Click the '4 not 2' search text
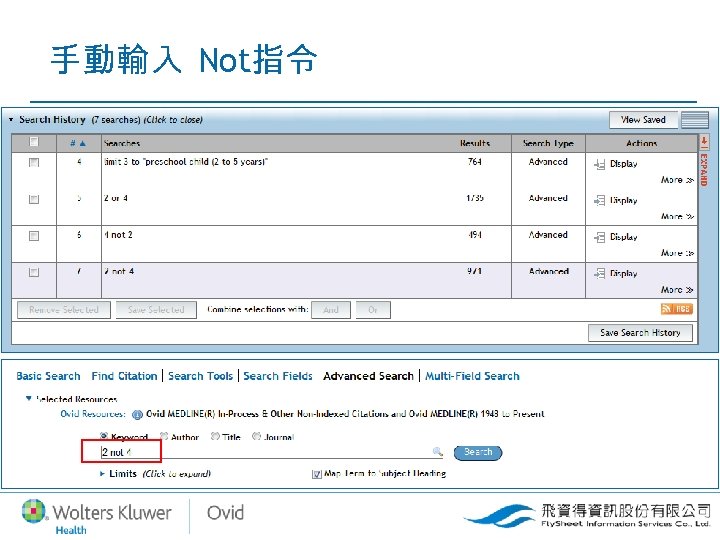The width and height of the screenshot is (720, 540). 118,235
